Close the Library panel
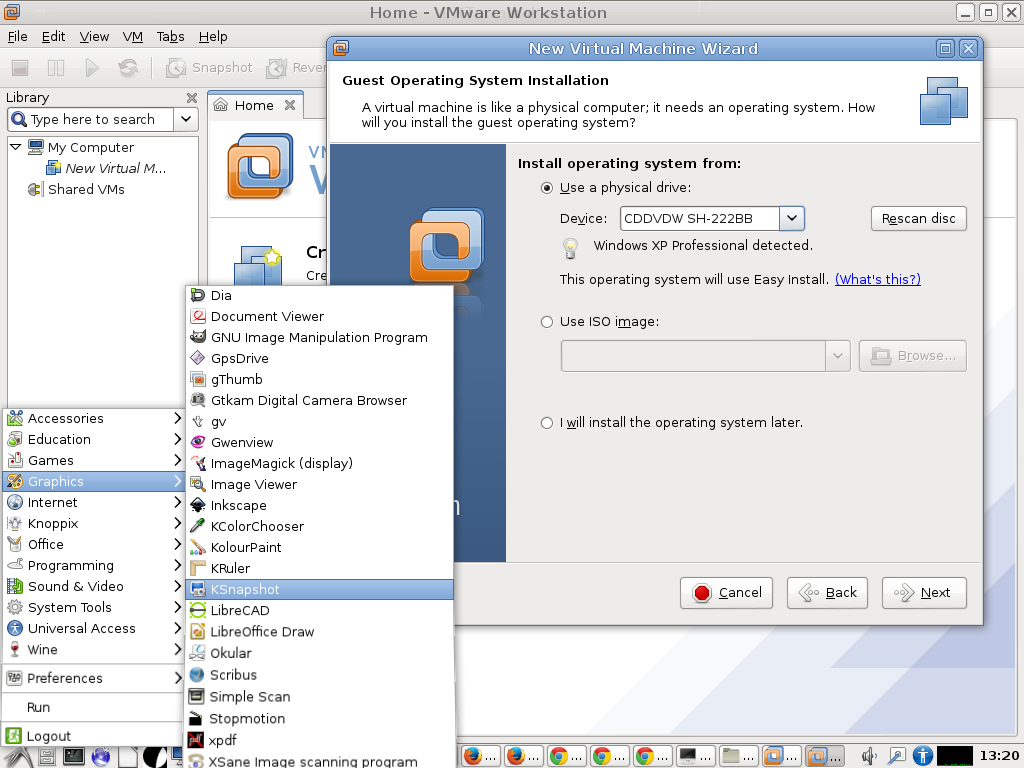 click(191, 97)
